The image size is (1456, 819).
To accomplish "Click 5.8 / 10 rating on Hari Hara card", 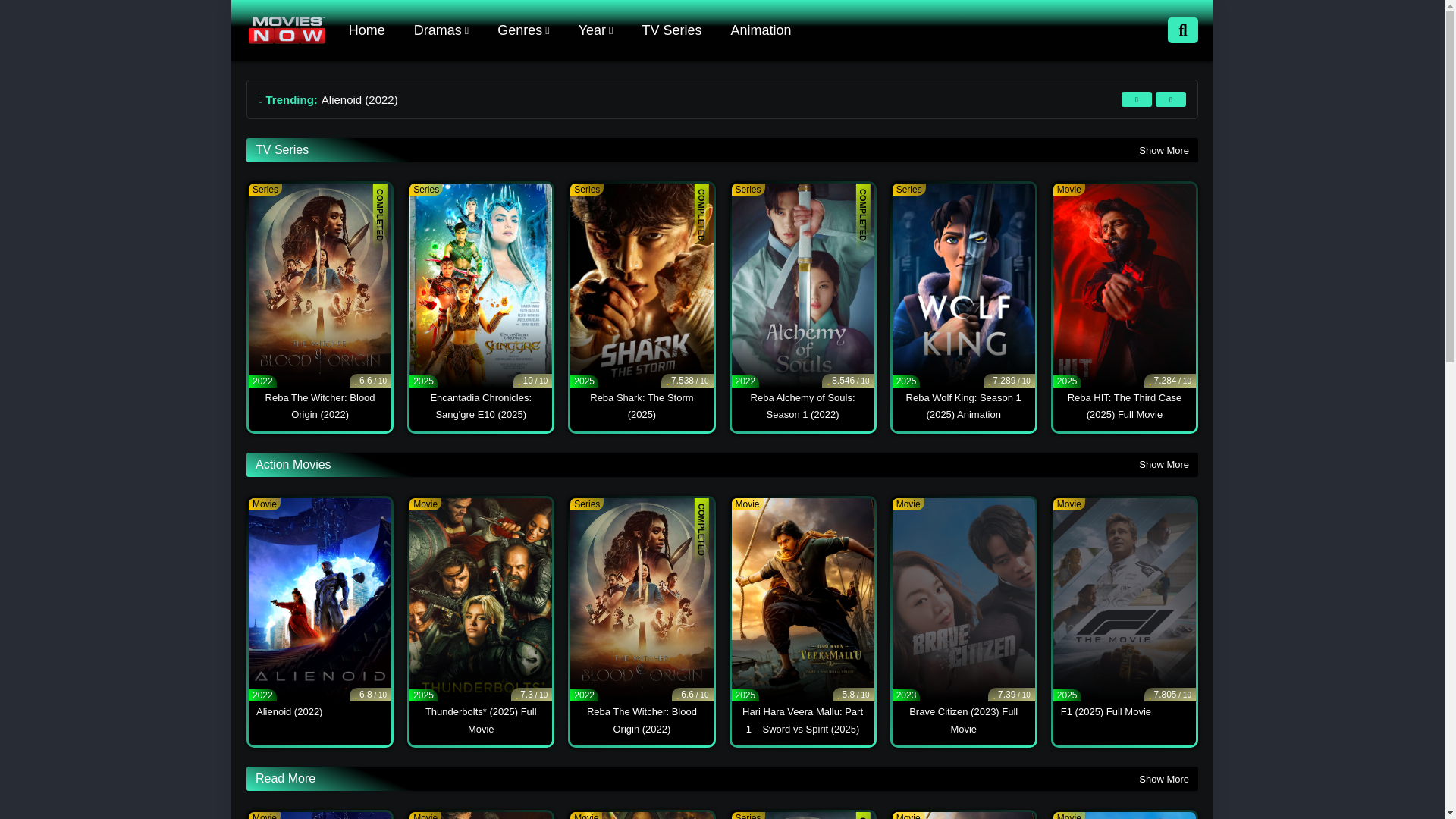I will click(853, 695).
